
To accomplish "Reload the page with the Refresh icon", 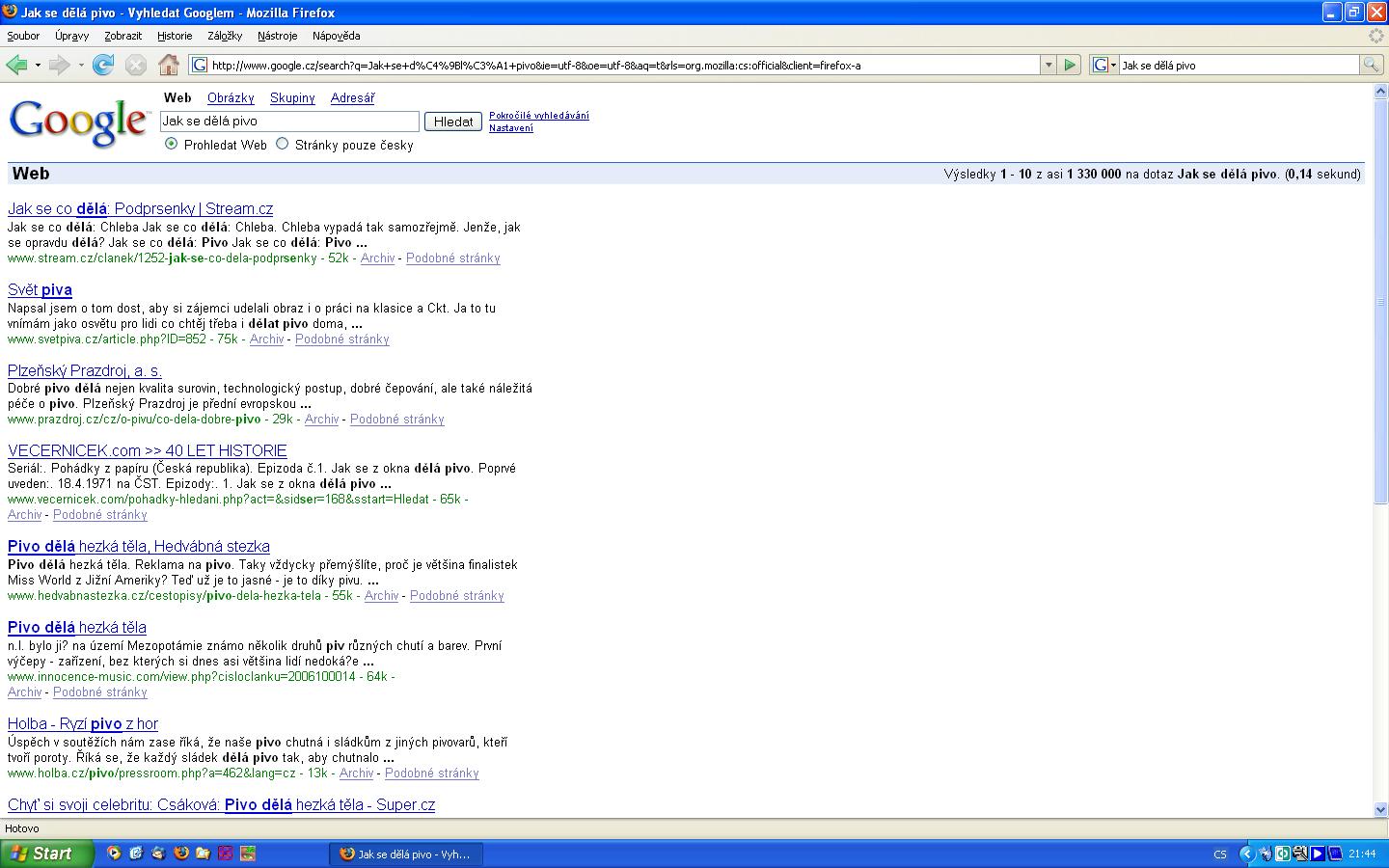I will pos(103,65).
